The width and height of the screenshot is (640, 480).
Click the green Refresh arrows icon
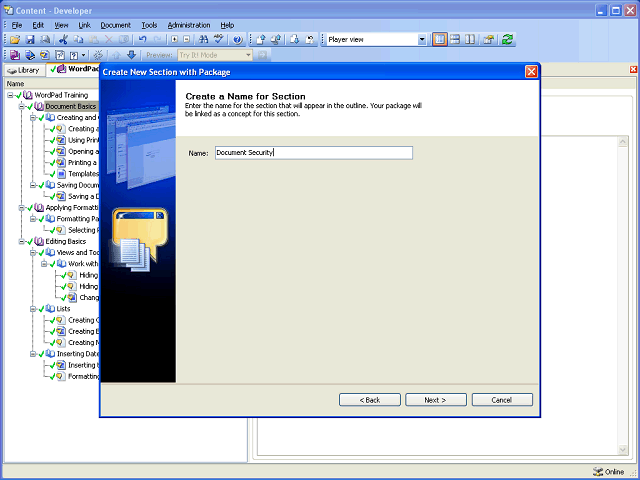[507, 40]
